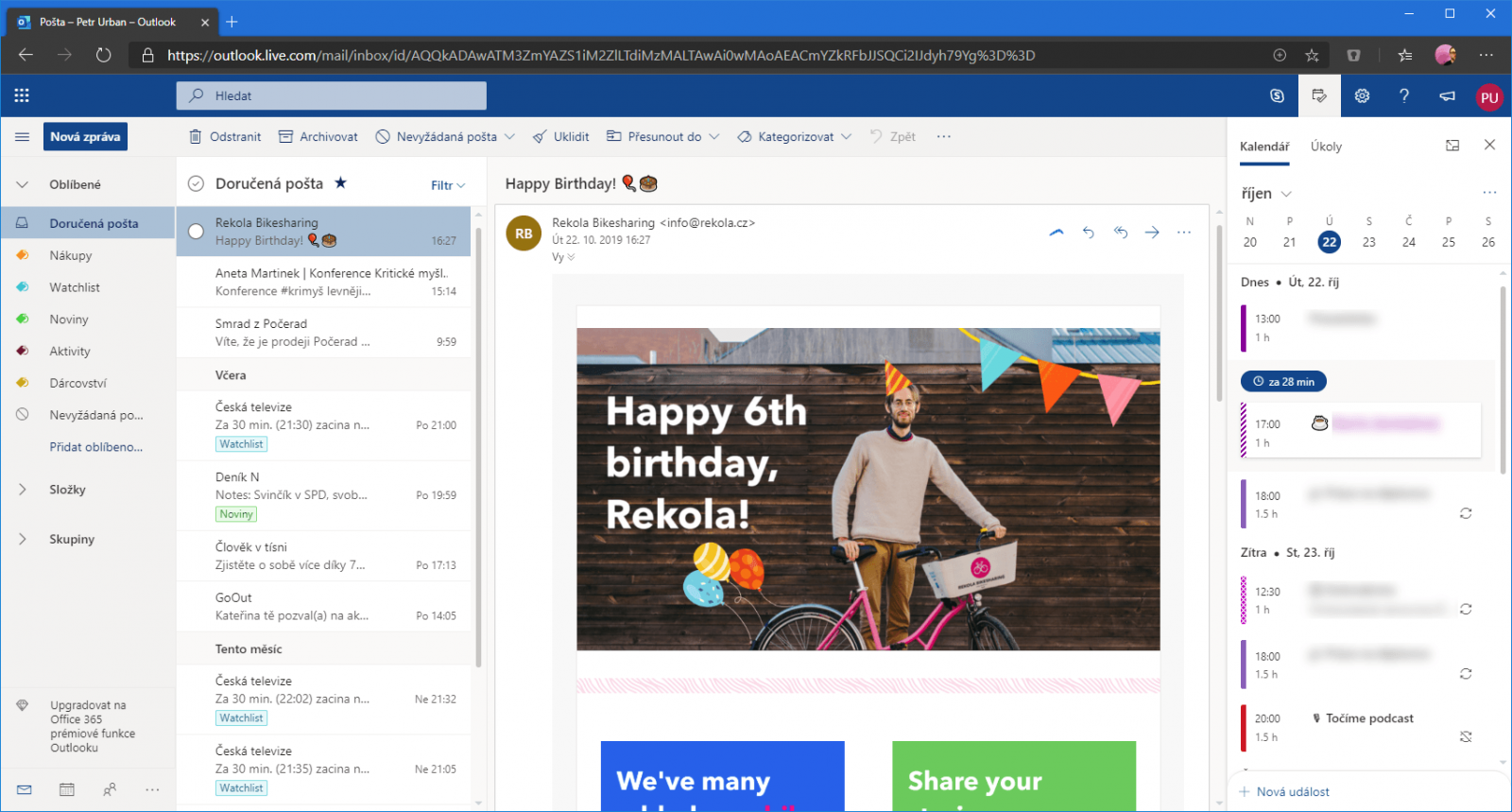Click the browser address bar URL
Image resolution: width=1512 pixels, height=812 pixels.
click(601, 55)
